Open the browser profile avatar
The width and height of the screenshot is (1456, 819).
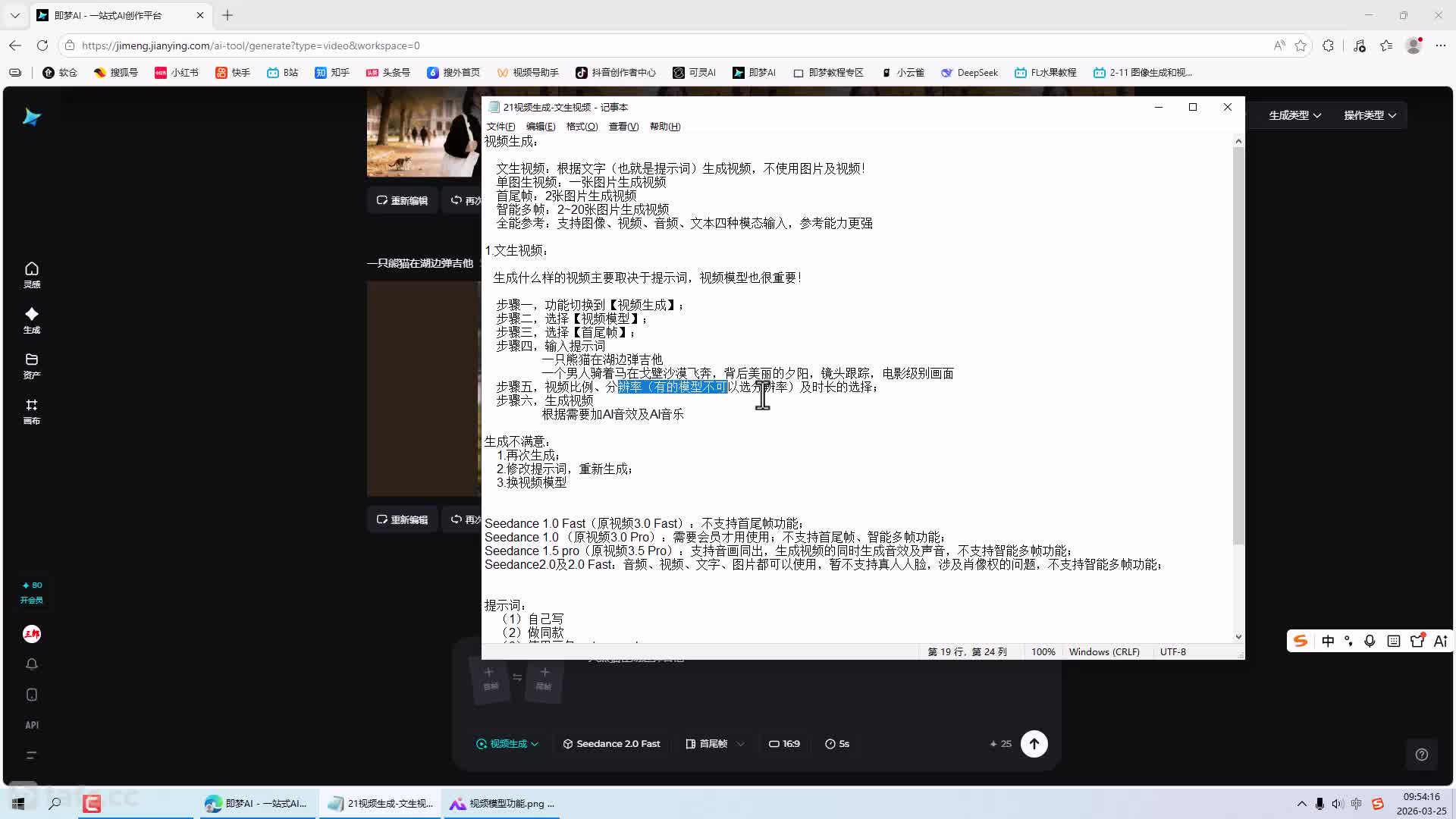pos(1414,45)
